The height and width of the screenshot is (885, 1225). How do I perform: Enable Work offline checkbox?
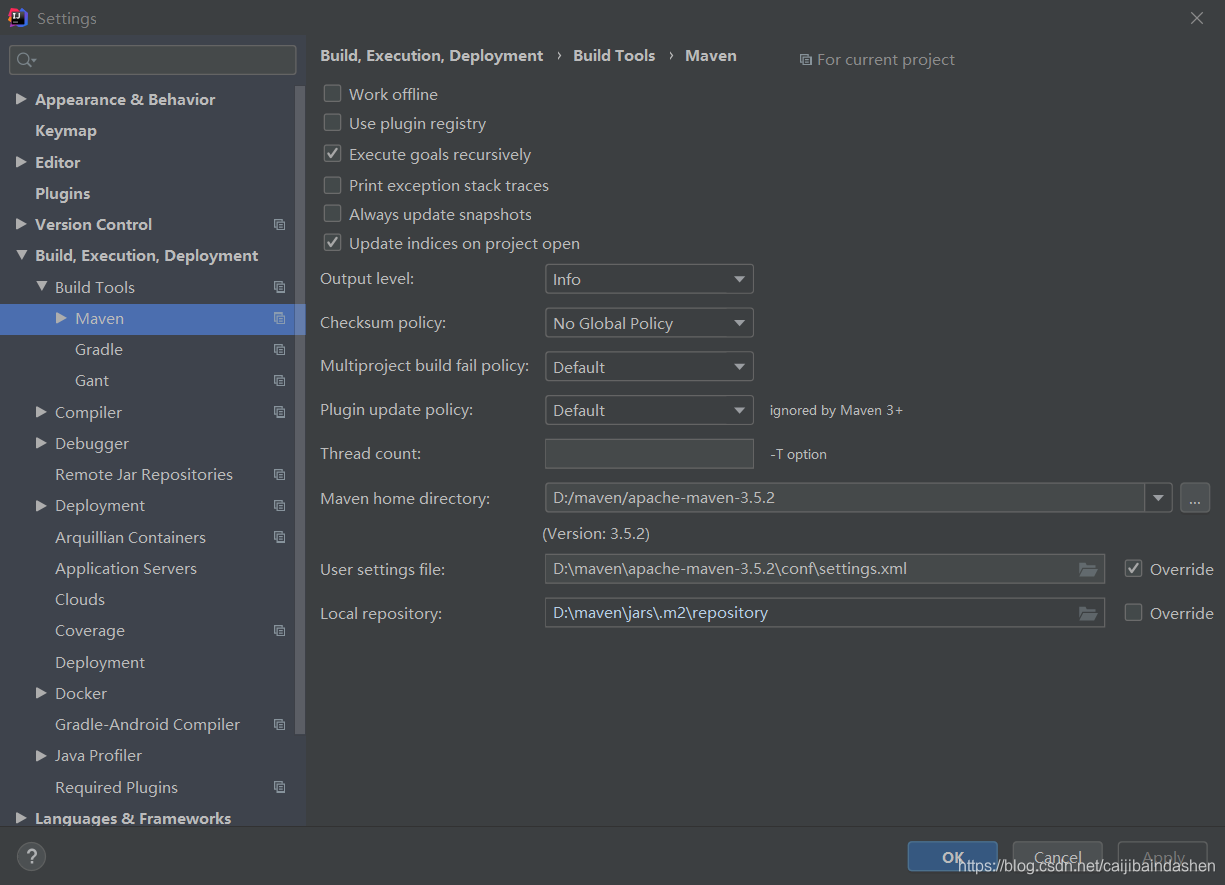pyautogui.click(x=332, y=94)
